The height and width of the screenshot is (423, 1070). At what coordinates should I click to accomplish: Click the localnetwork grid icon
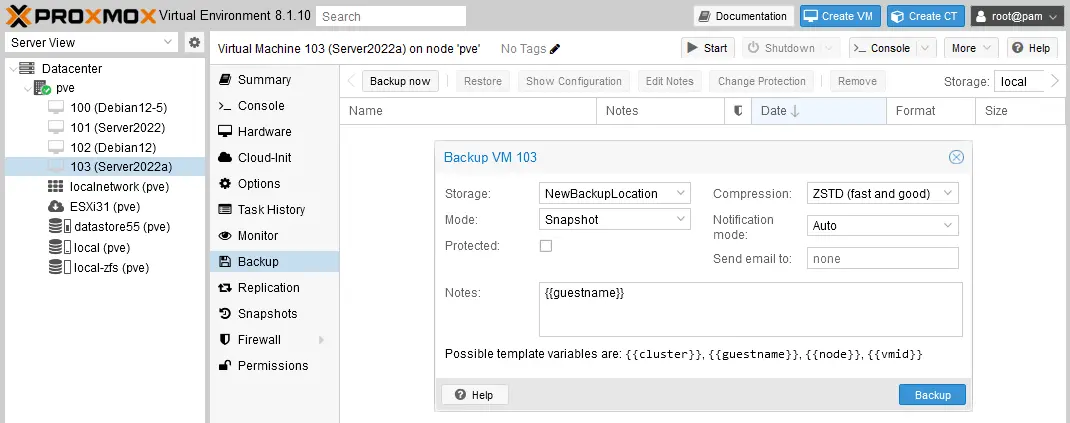pyautogui.click(x=56, y=186)
